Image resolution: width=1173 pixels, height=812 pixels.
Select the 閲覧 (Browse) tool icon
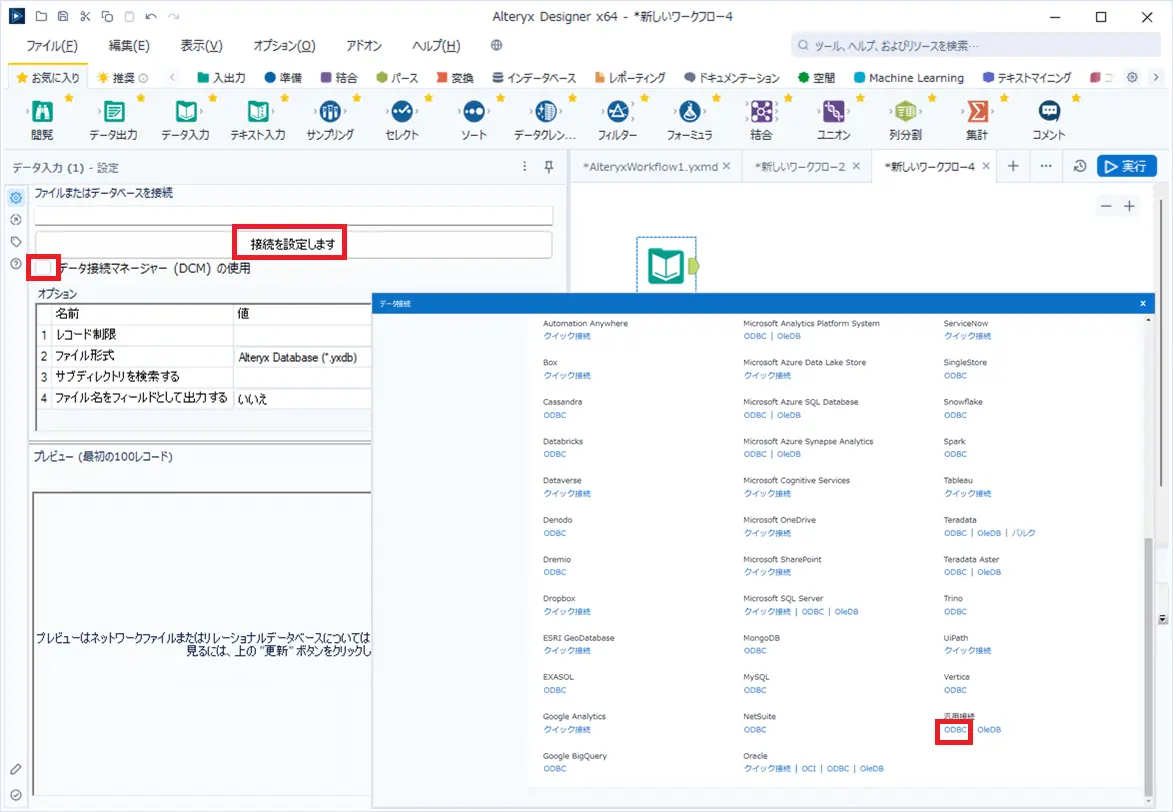click(x=42, y=112)
